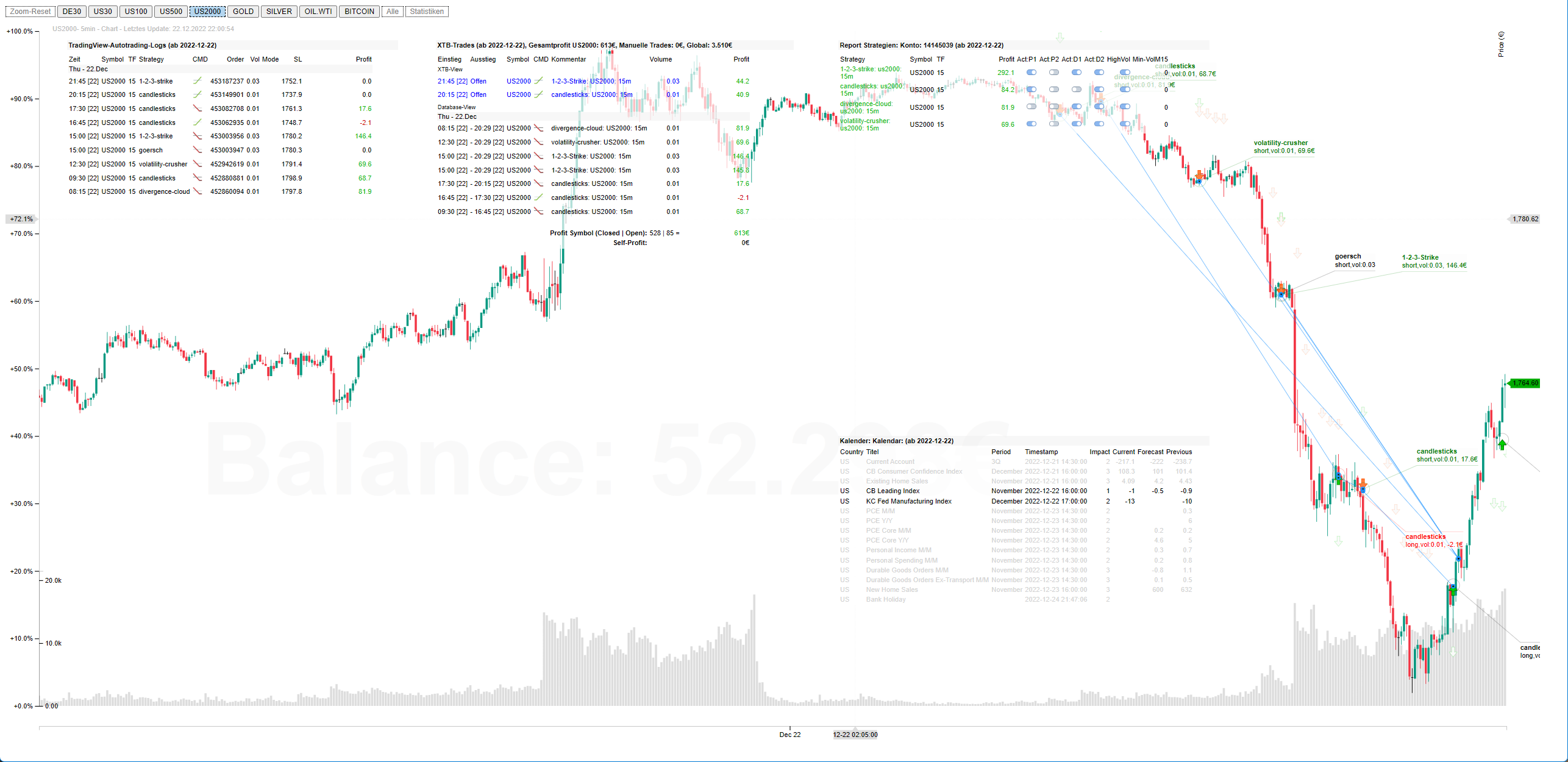
Task: Click CMD icon of open candlesticks XTB trade
Action: 539,94
